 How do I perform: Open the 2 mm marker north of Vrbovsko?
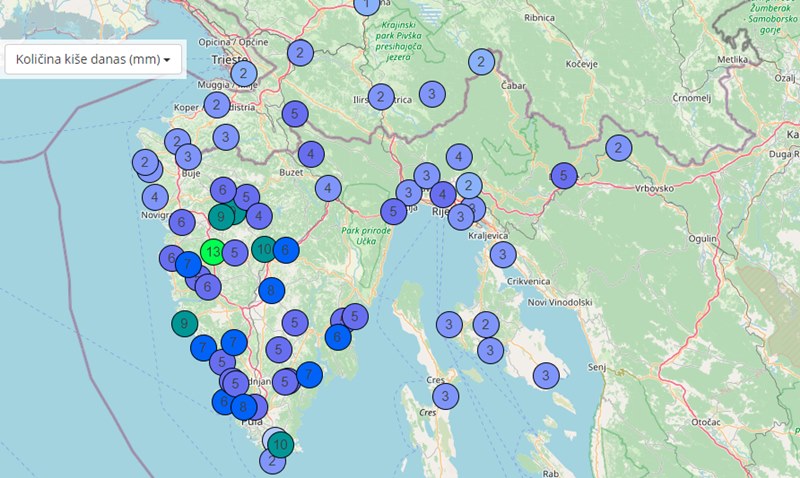click(x=618, y=148)
